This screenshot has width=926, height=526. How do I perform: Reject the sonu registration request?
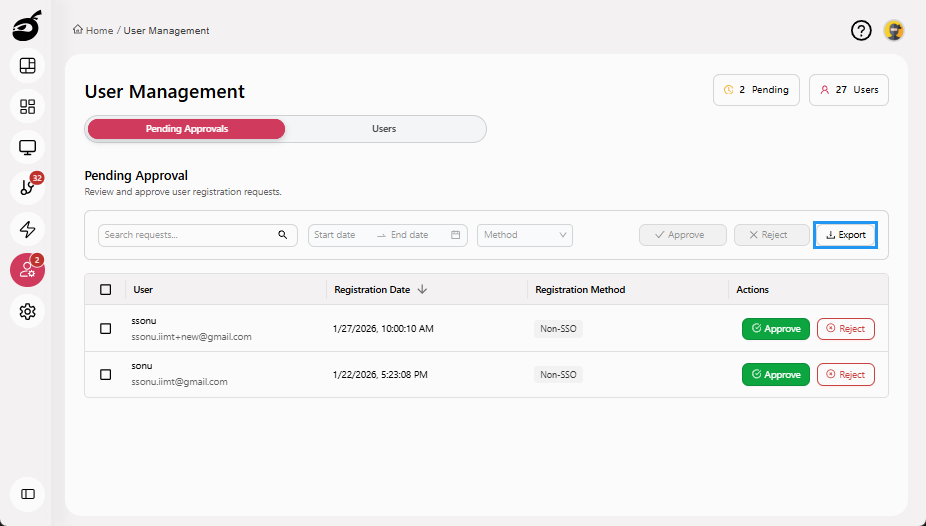846,375
